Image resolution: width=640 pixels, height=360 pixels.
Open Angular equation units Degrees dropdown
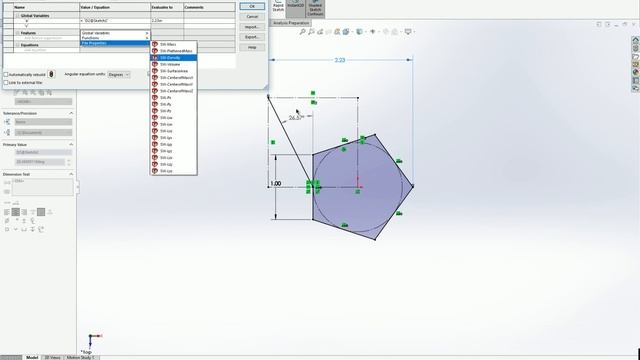tap(119, 75)
